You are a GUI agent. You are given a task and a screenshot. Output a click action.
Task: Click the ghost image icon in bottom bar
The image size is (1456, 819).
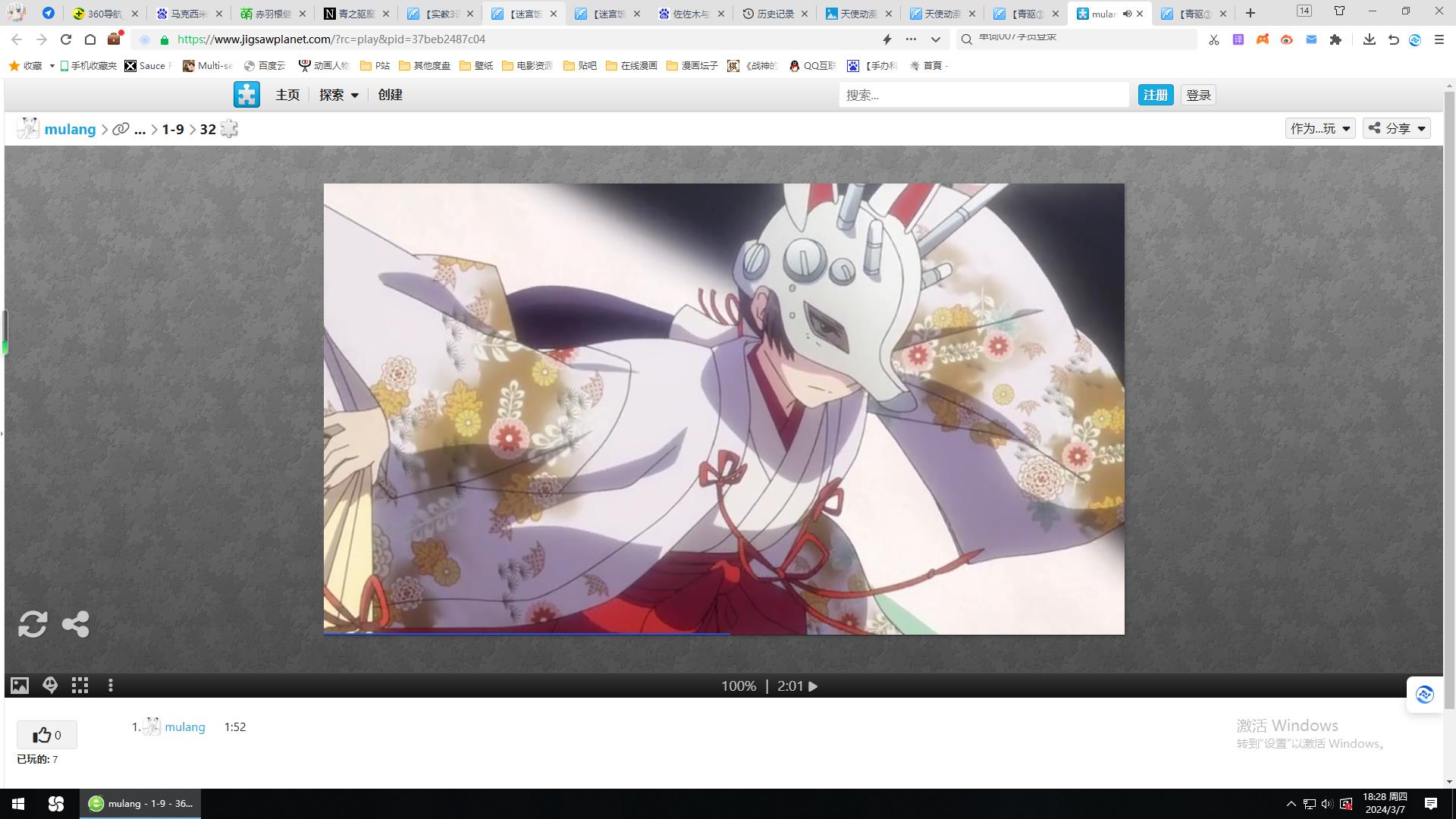tap(50, 686)
